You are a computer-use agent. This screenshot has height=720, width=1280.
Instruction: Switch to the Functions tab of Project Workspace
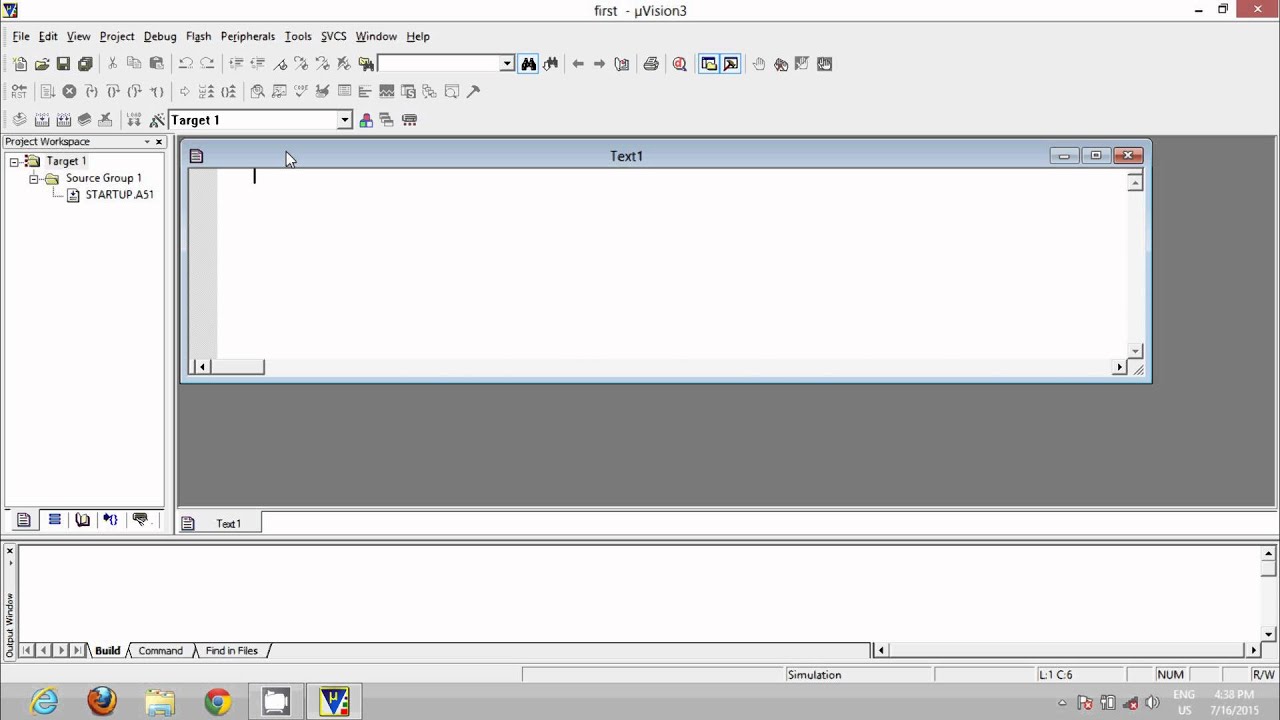pos(111,520)
